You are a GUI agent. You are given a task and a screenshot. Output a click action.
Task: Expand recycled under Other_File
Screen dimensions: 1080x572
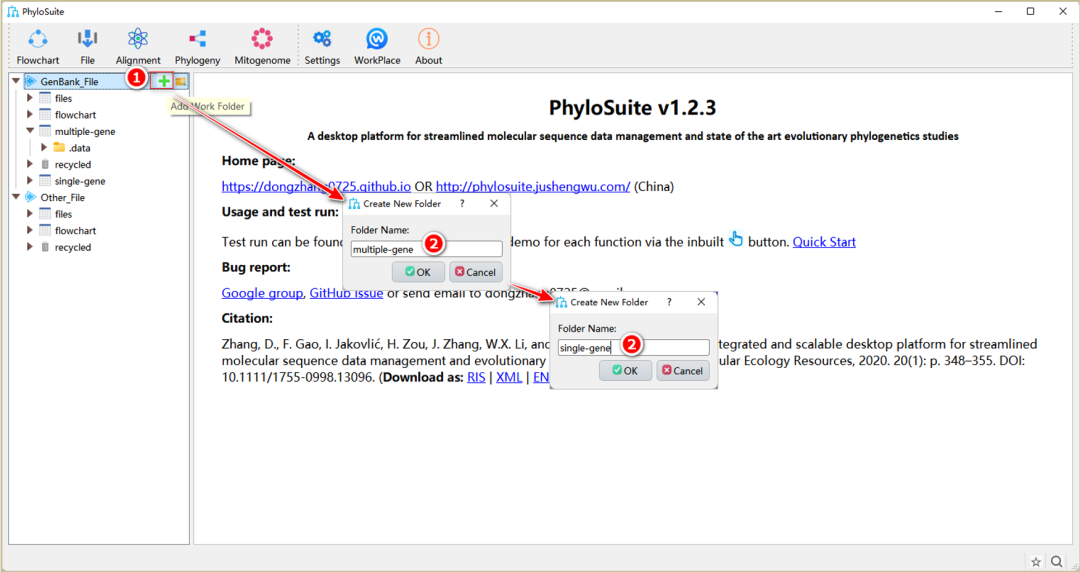(x=30, y=247)
